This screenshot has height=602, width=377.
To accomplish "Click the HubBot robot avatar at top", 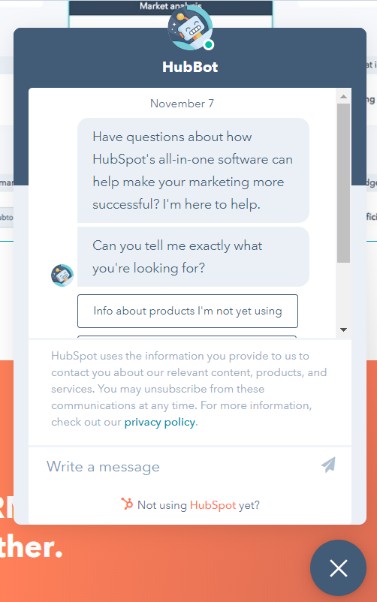I will 190,28.
